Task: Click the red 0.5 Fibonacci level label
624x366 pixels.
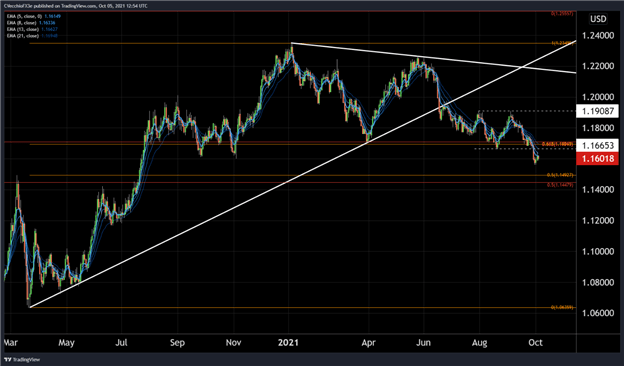Action: (560, 185)
